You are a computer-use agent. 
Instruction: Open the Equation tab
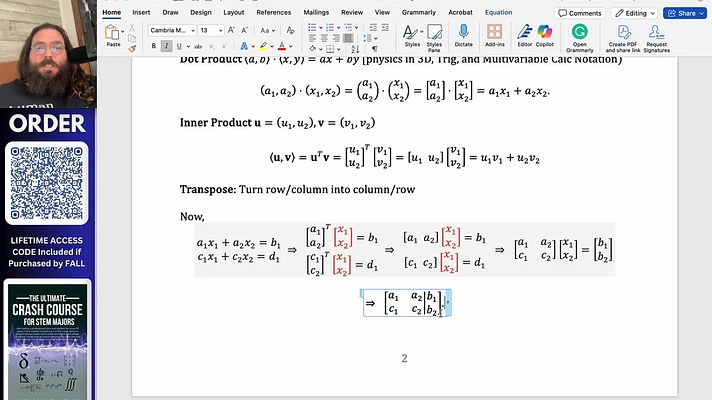[498, 12]
